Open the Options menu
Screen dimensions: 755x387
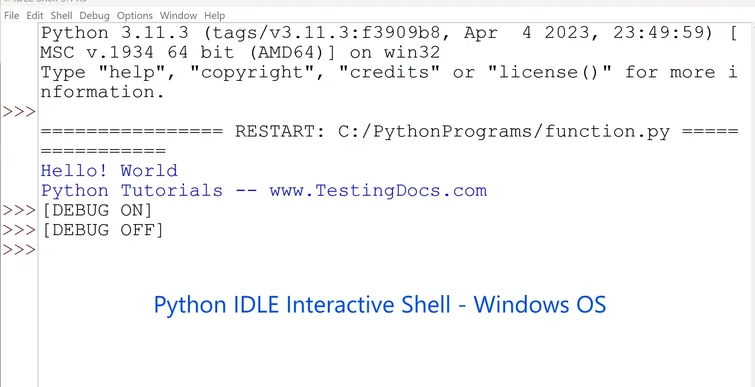tap(135, 15)
